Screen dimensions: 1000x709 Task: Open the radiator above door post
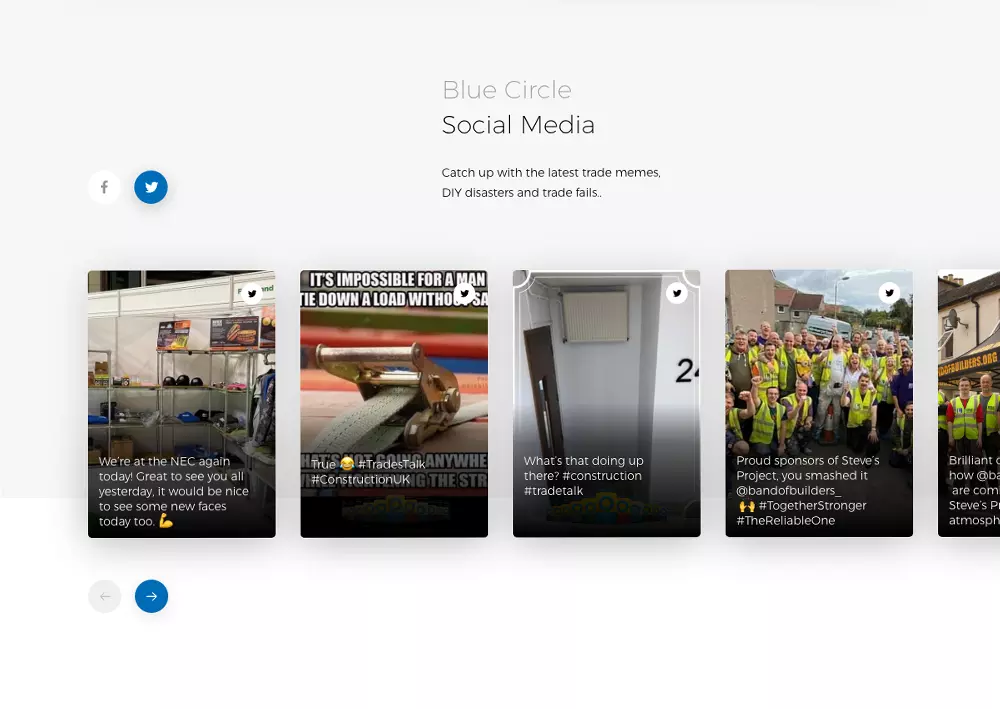point(607,404)
